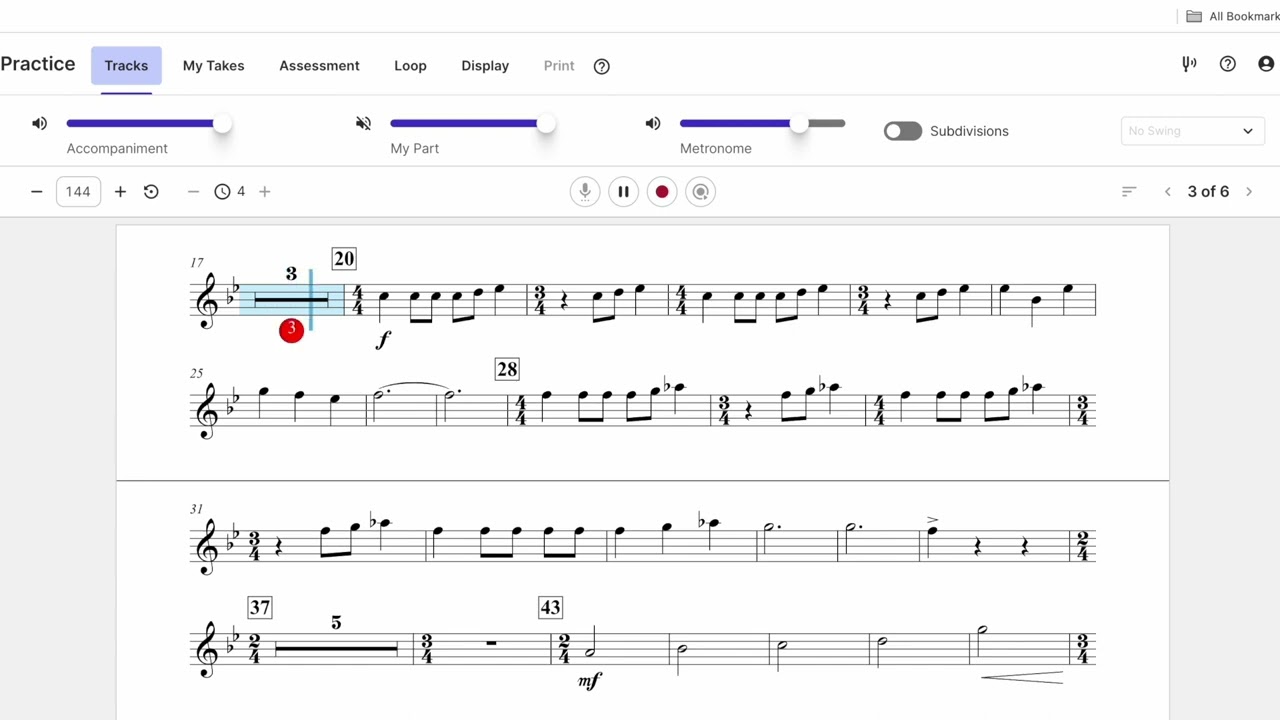Click rehearsal mark 37 in score
This screenshot has width=1280, height=720.
click(x=260, y=607)
